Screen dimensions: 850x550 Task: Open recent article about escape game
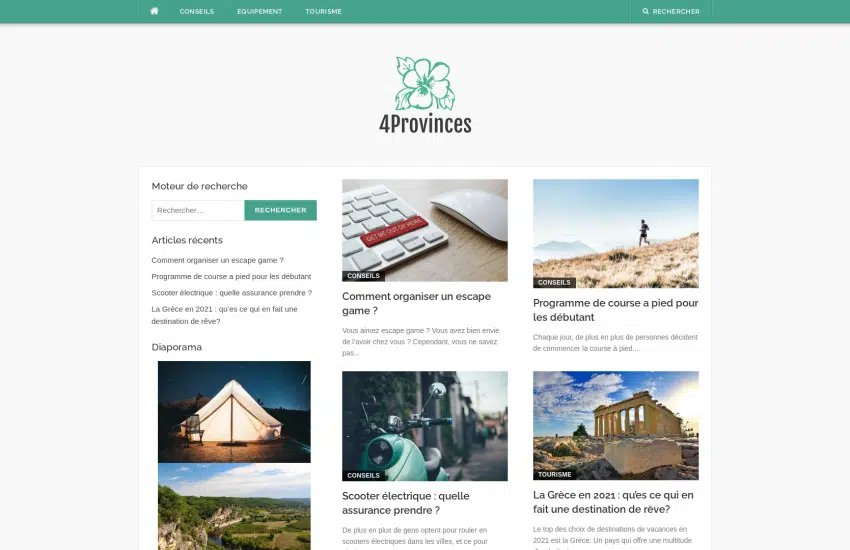pos(217,260)
